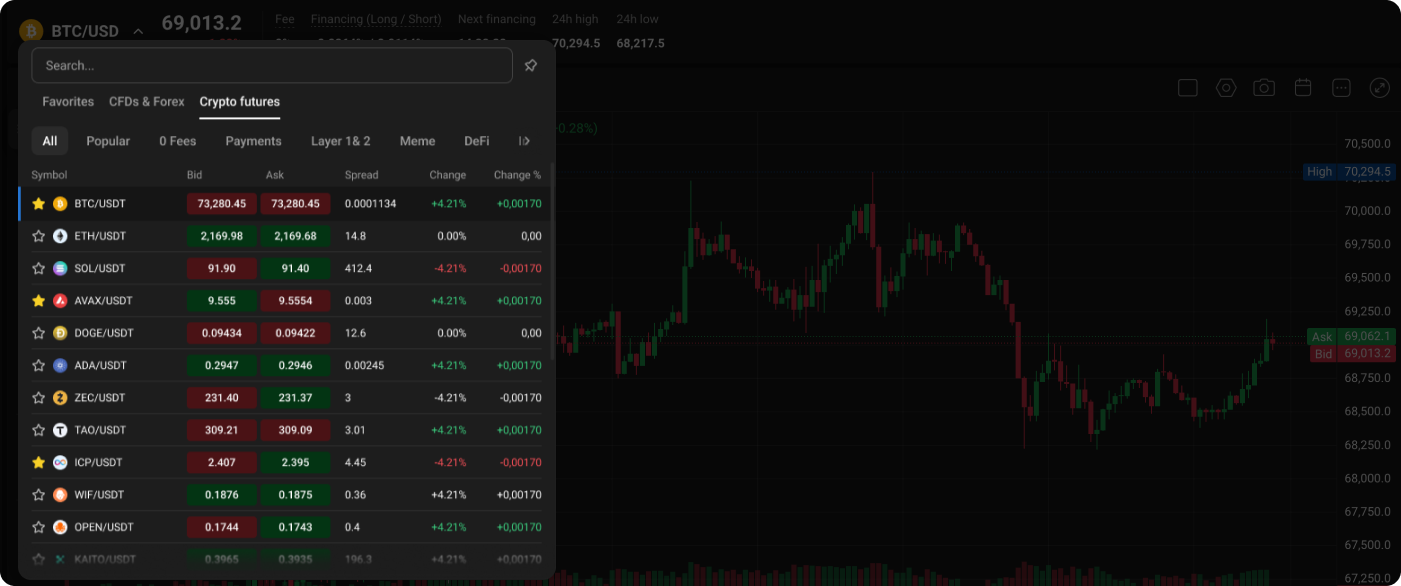Image resolution: width=1401 pixels, height=586 pixels.
Task: Remove AVAX/USDT from favorites star
Action: pos(39,300)
